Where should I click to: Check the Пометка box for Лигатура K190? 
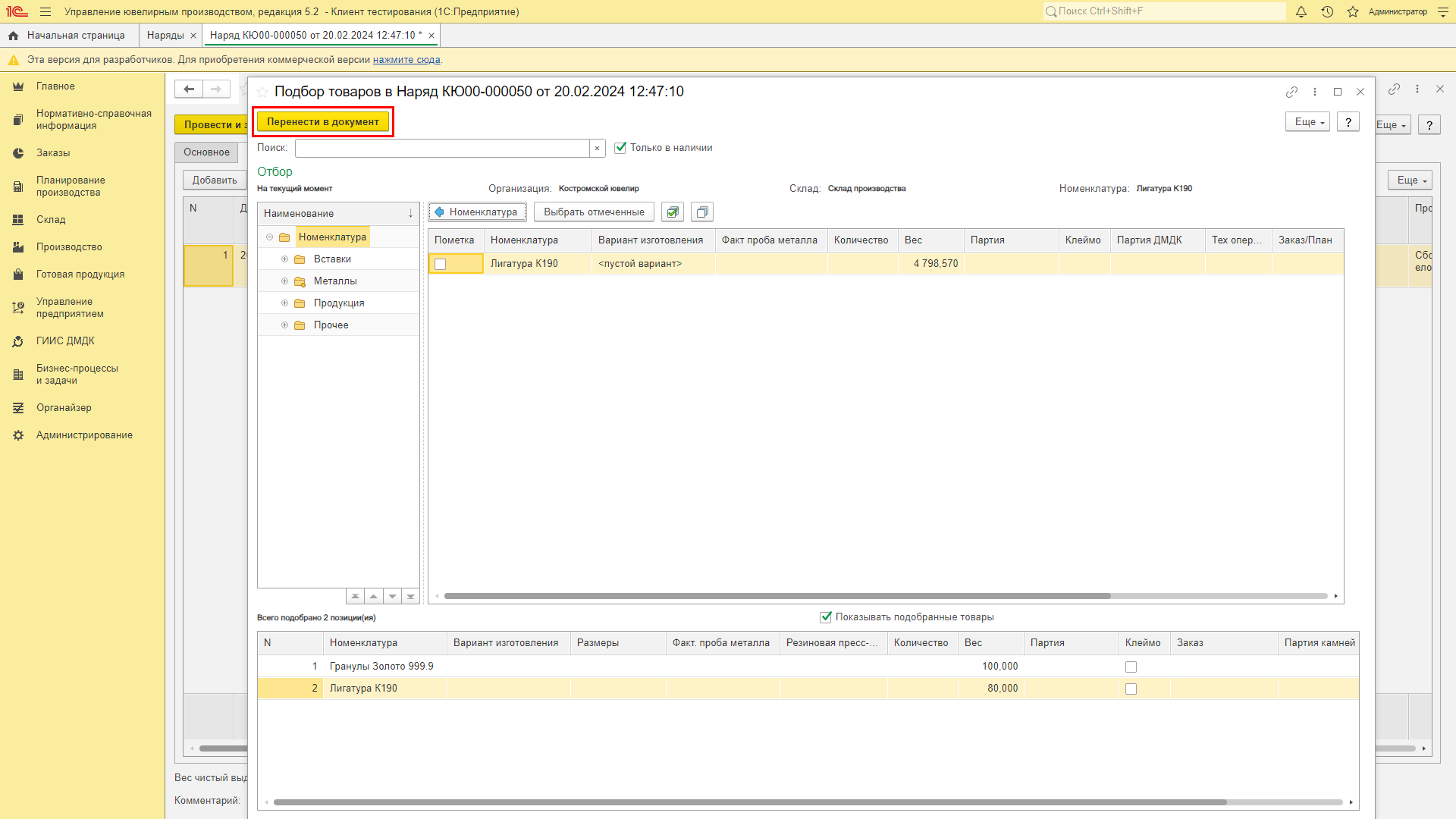pos(441,264)
